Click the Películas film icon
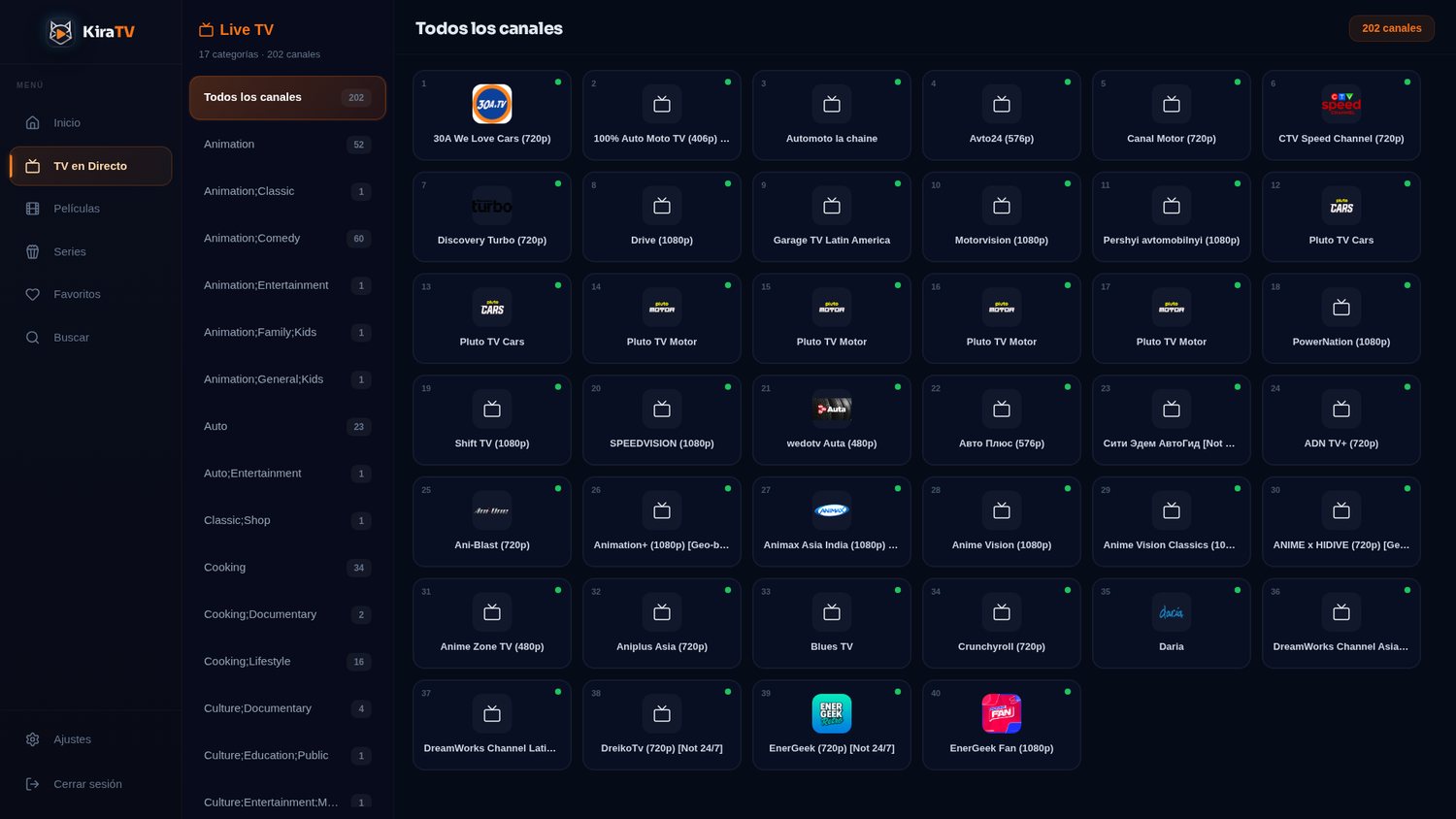This screenshot has height=819, width=1456. pos(33,209)
